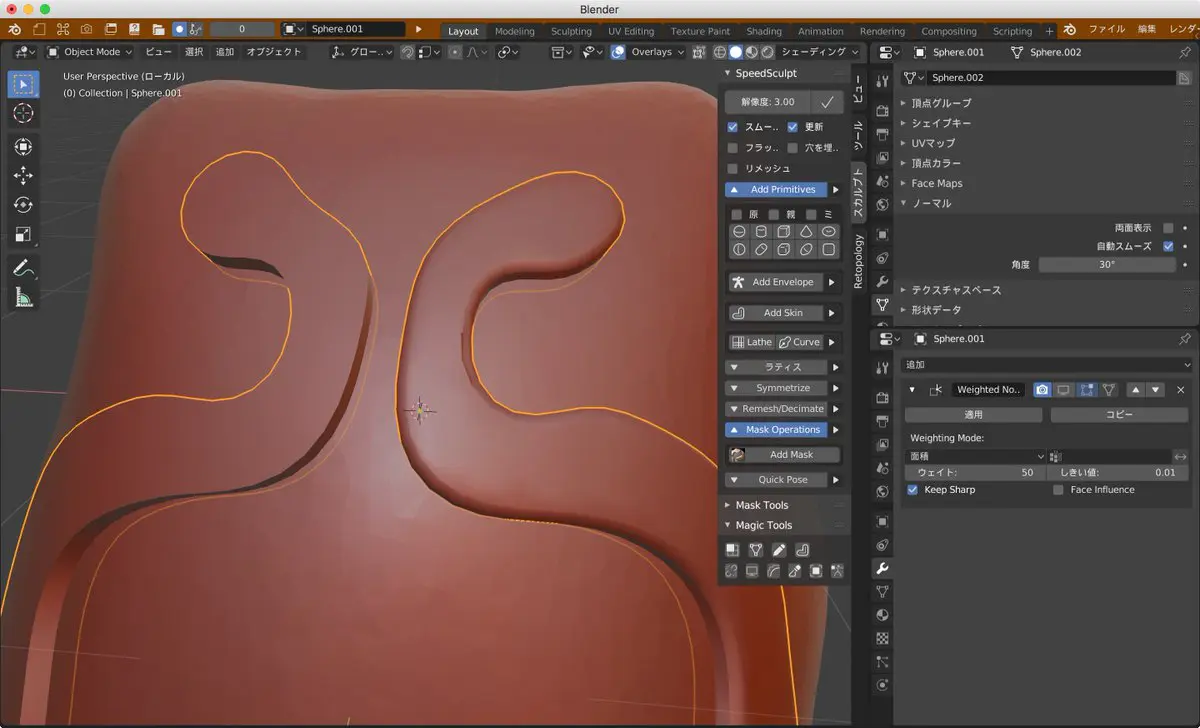Toggle the Keep Sharp checkbox
The width and height of the screenshot is (1200, 728).
912,490
